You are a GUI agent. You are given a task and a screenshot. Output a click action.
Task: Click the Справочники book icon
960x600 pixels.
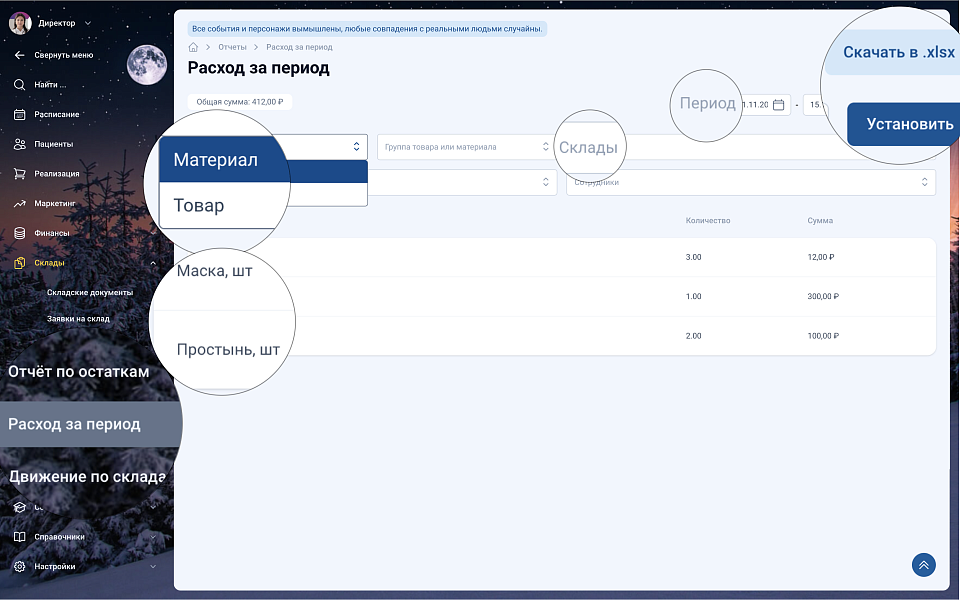pos(19,537)
